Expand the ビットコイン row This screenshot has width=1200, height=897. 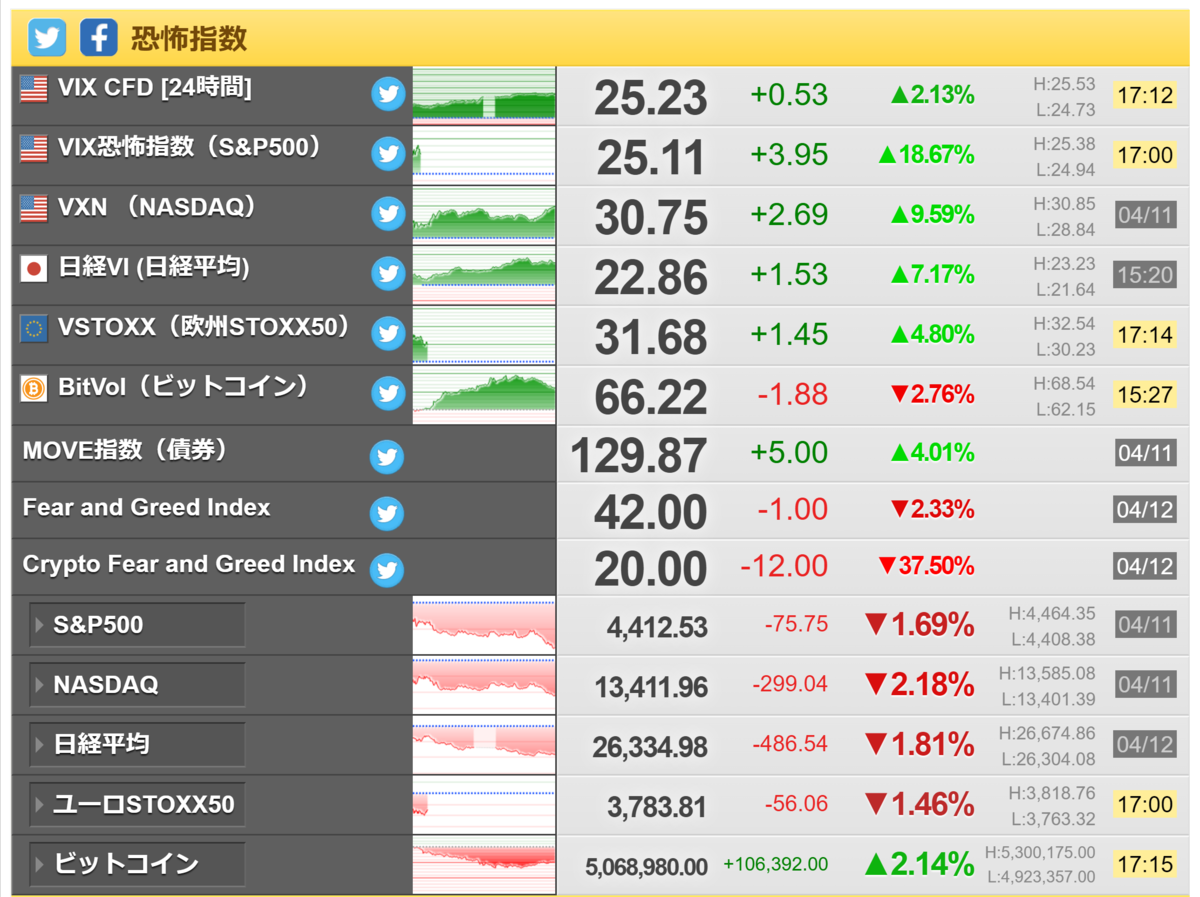pyautogui.click(x=137, y=864)
